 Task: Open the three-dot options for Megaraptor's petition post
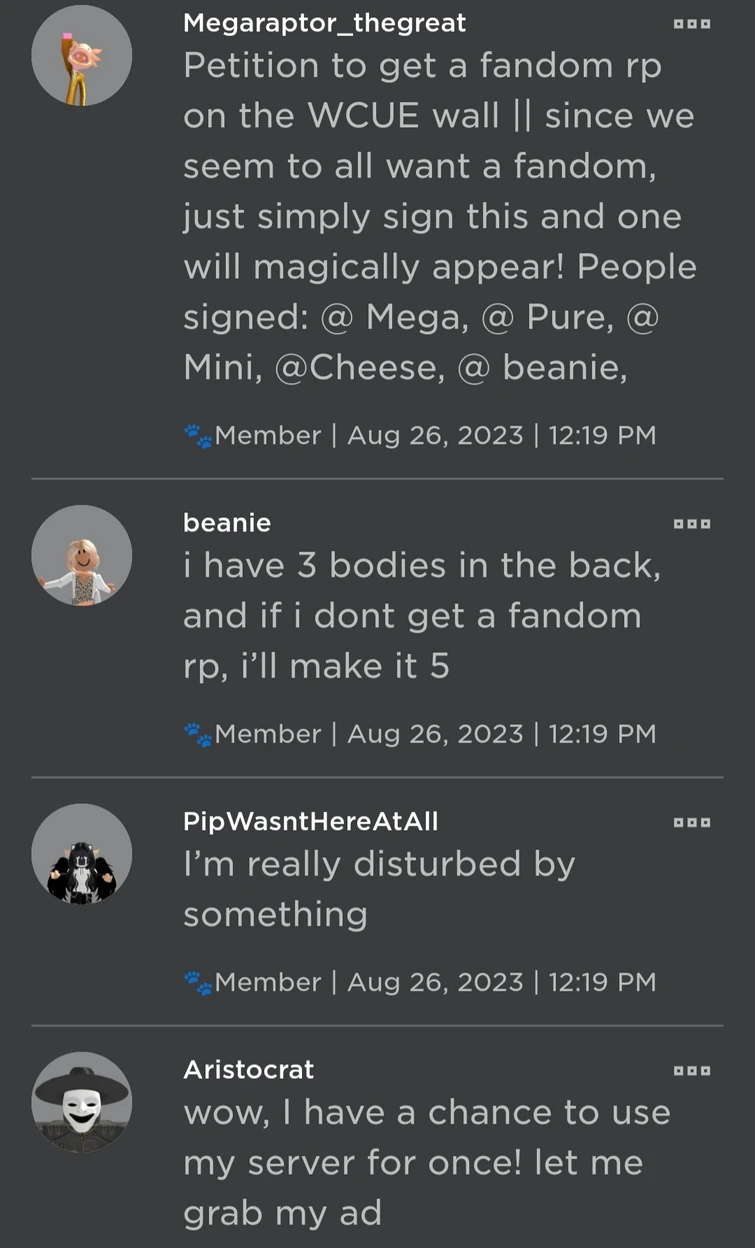[x=692, y=23]
